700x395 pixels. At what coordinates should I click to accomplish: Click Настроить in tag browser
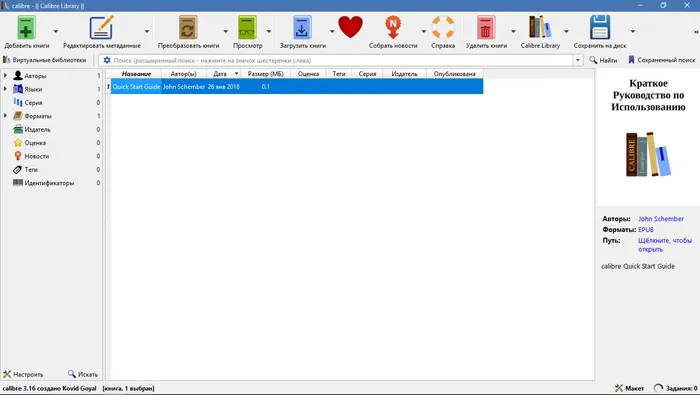click(23, 374)
